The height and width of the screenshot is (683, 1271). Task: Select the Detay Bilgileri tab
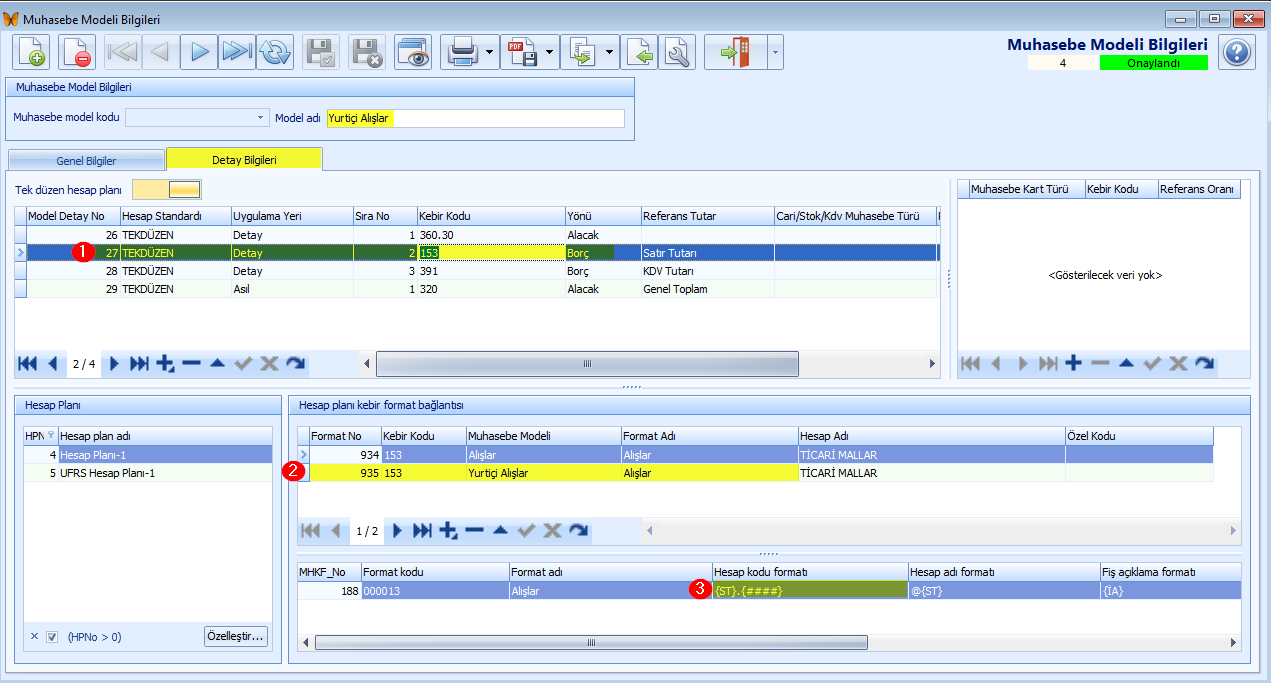[244, 159]
